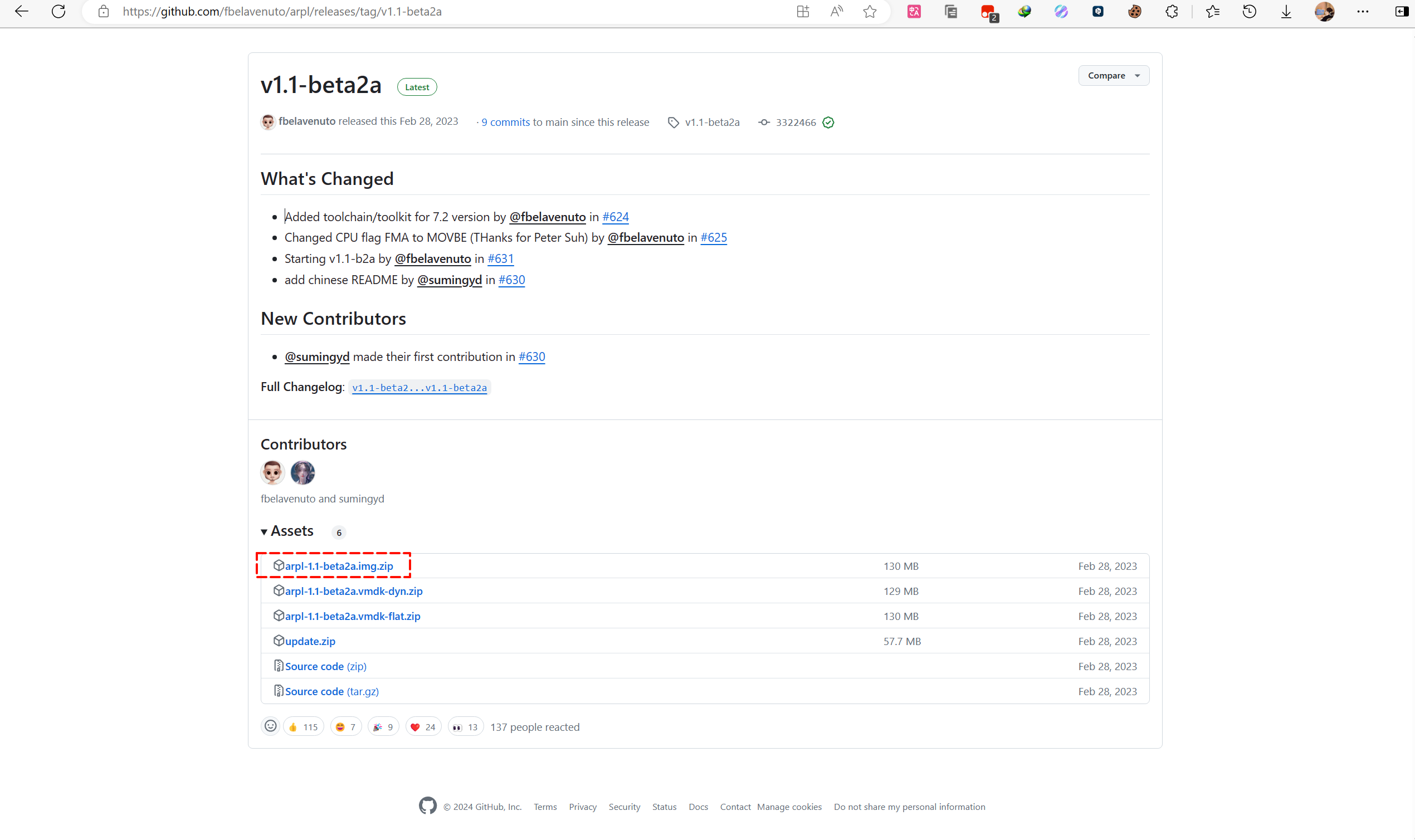The height and width of the screenshot is (840, 1415).
Task: Open the read aloud icon
Action: point(836,11)
